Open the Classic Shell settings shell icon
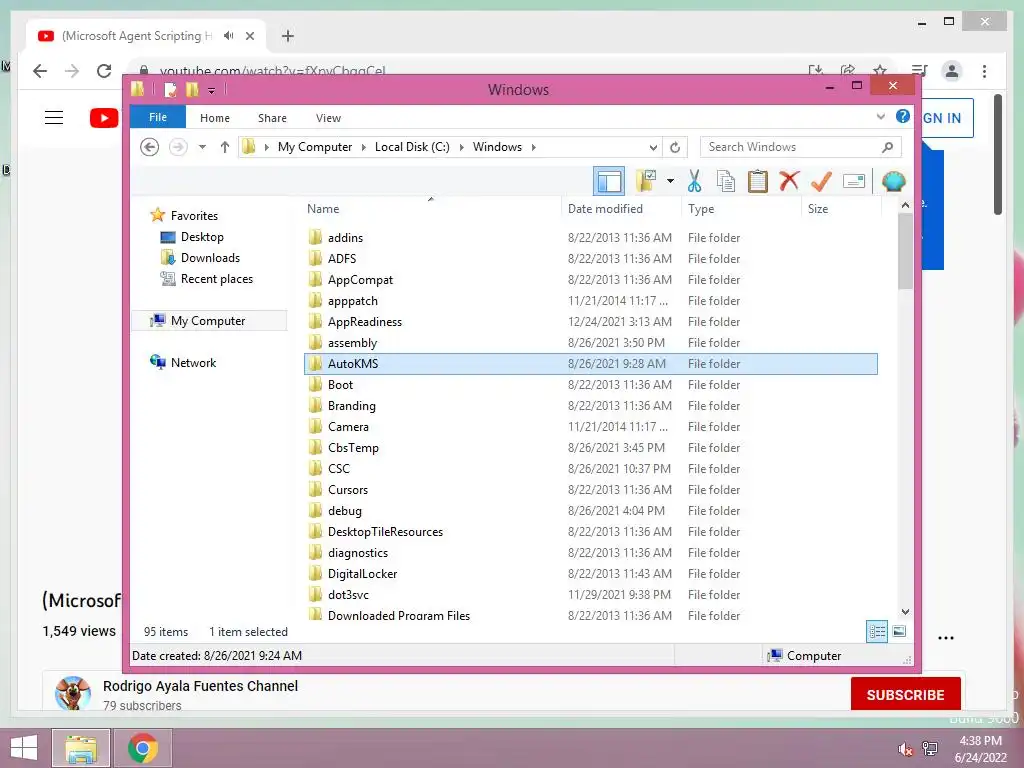1024x768 pixels. [893, 181]
